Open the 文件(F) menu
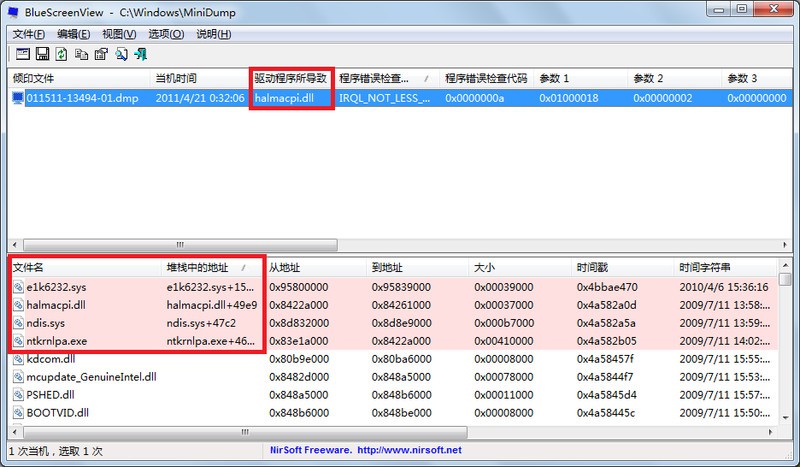 pyautogui.click(x=29, y=34)
